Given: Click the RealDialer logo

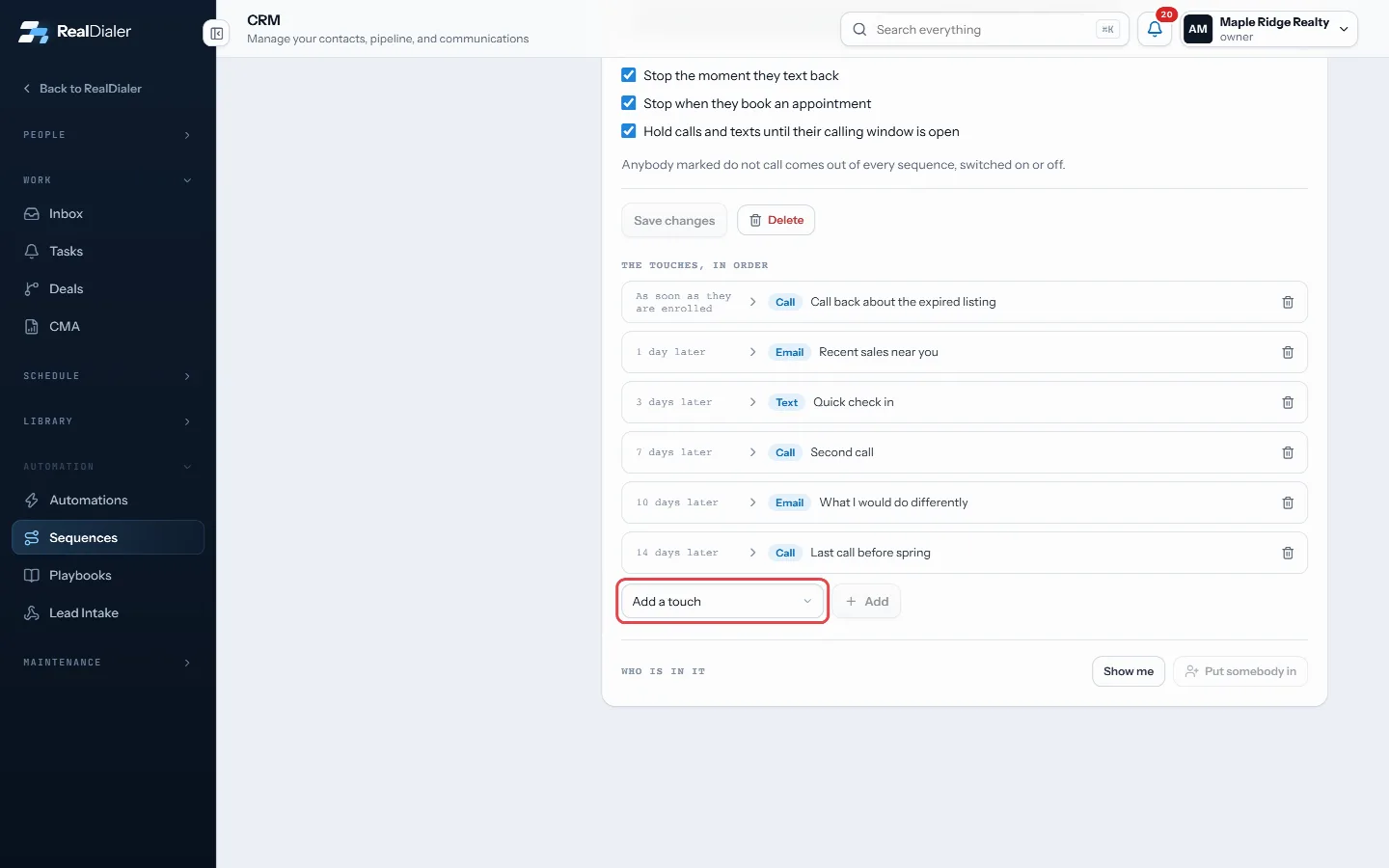Looking at the screenshot, I should (x=75, y=31).
